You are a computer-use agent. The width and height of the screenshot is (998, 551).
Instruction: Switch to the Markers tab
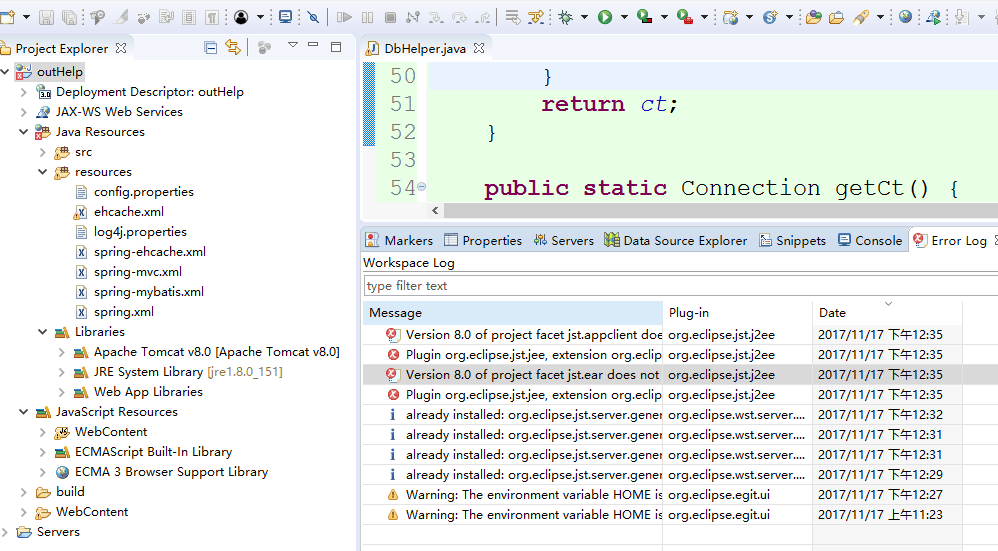[x=399, y=241]
